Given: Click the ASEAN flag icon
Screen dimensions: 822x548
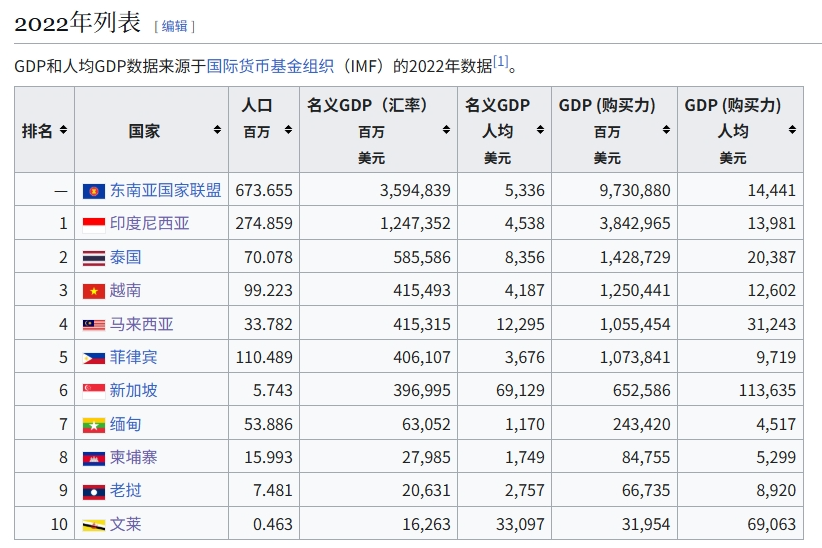Looking at the screenshot, I should [94, 191].
